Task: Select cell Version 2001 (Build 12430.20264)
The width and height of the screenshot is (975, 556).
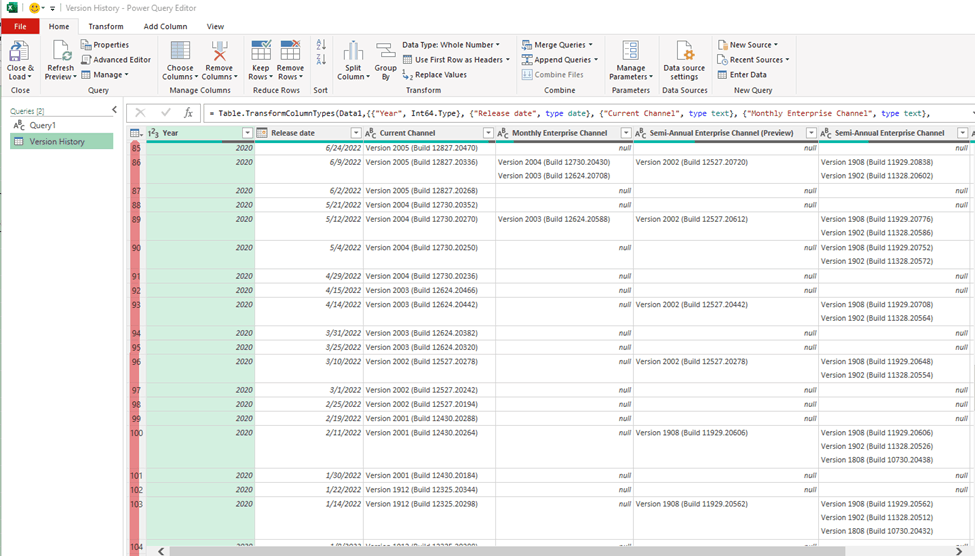Action: pyautogui.click(x=429, y=447)
